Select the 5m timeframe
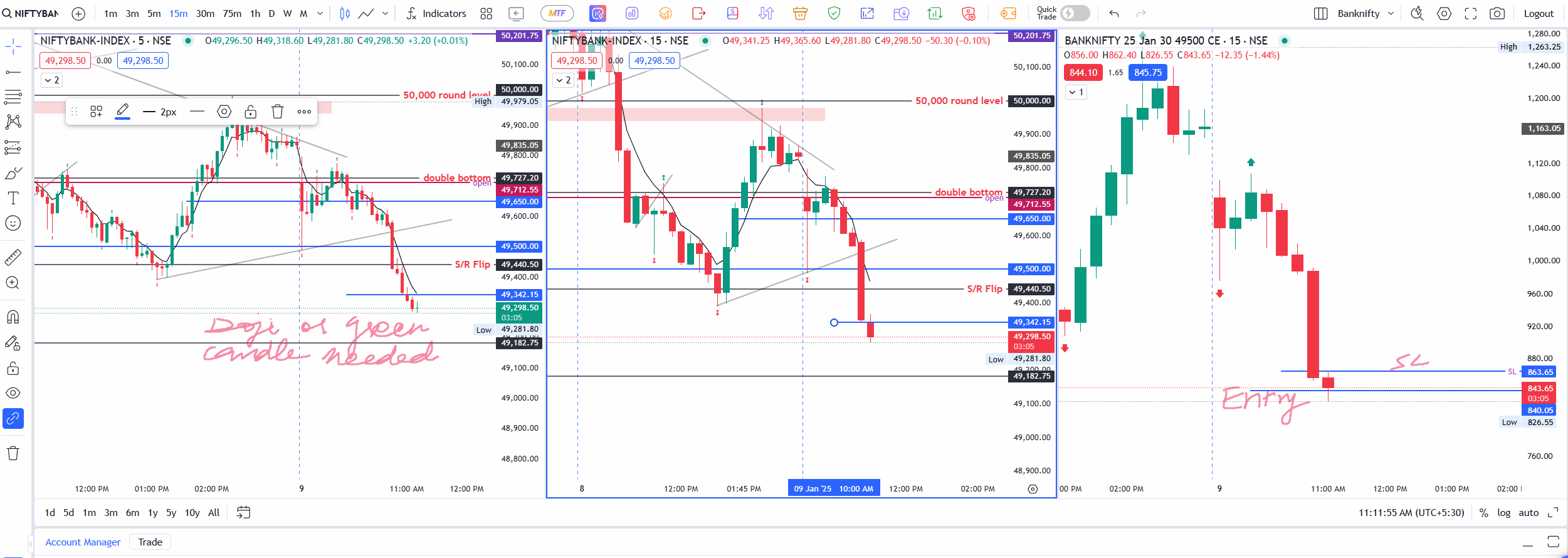The width and height of the screenshot is (1568, 558). pos(154,14)
